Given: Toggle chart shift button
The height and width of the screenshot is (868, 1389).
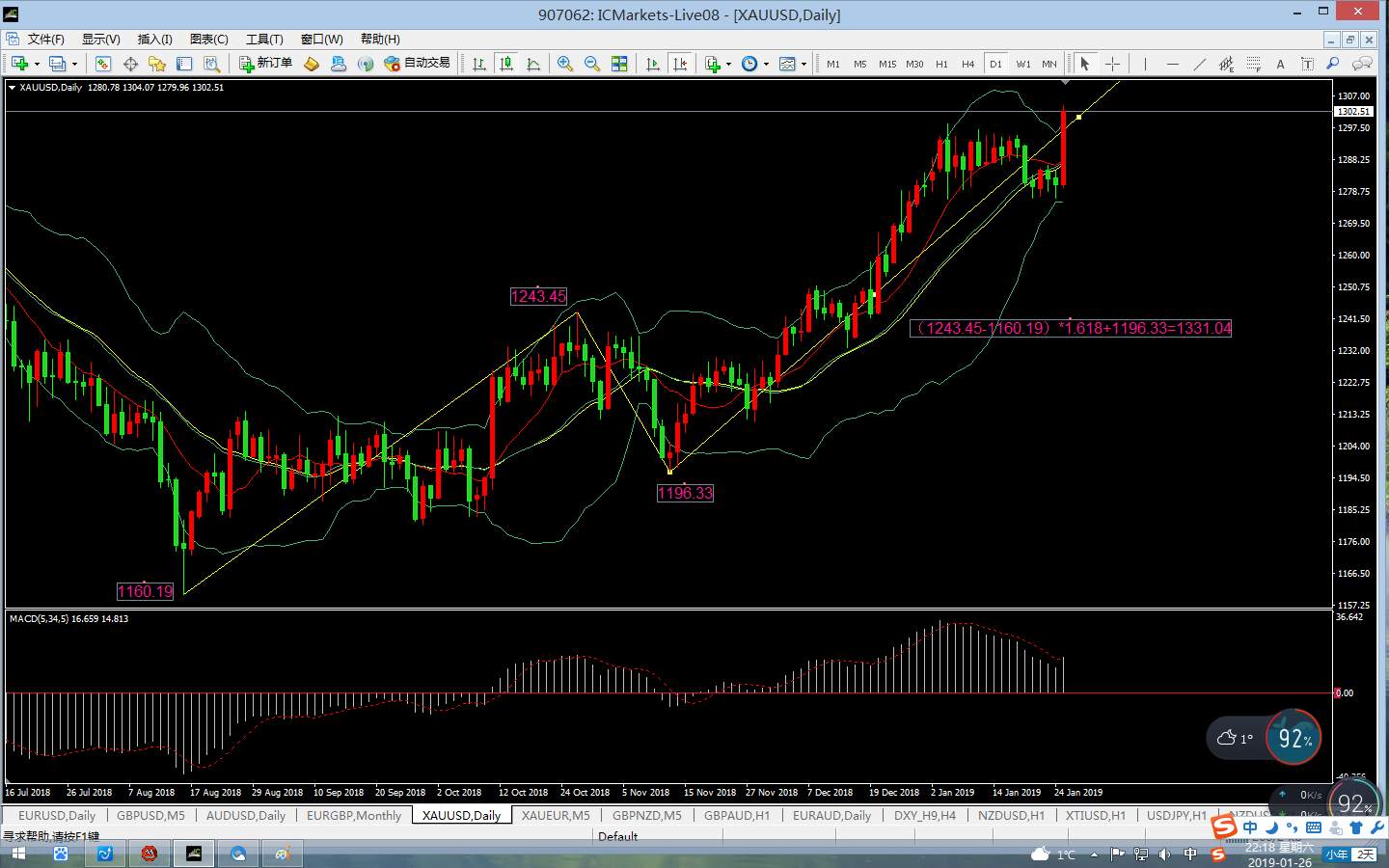Looking at the screenshot, I should coord(680,64).
